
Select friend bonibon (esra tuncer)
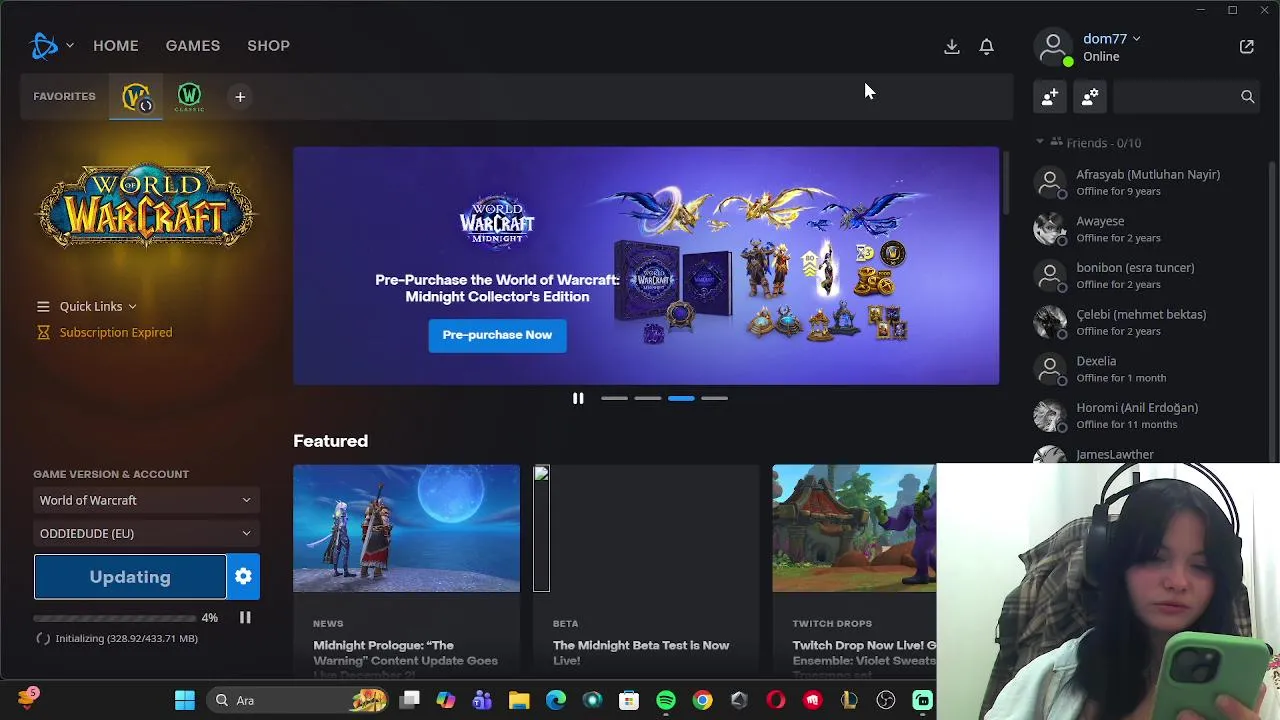pyautogui.click(x=1150, y=276)
